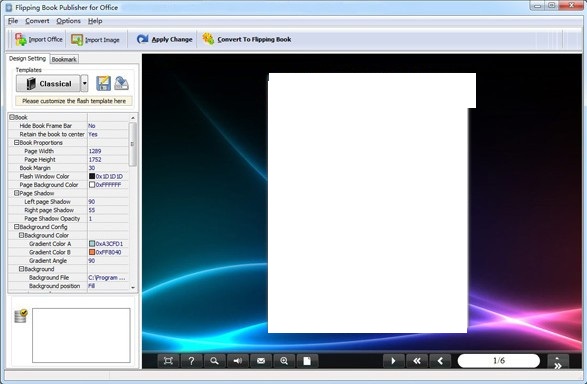Open the template dropdown arrow next to Classical

tap(85, 83)
